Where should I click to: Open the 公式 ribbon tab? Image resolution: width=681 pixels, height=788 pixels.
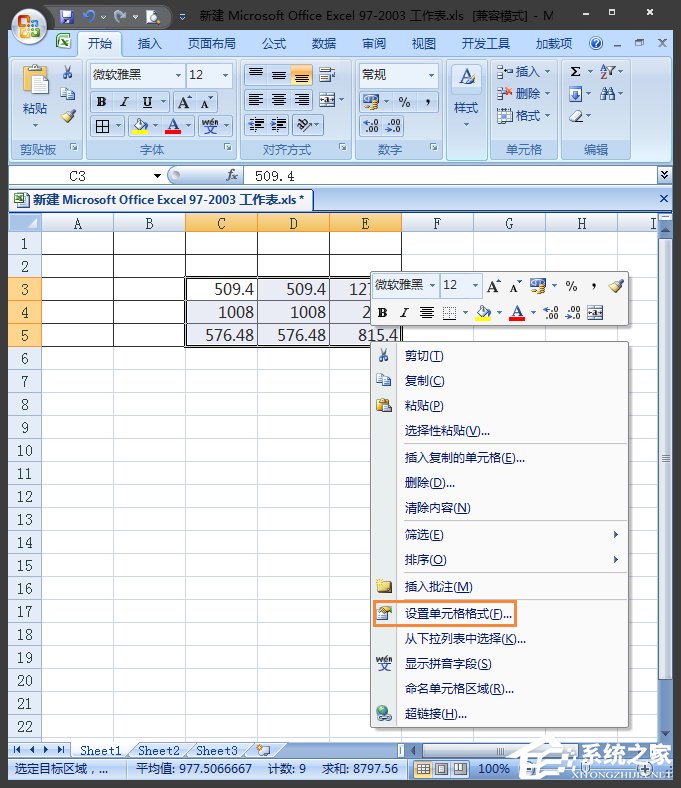click(274, 44)
